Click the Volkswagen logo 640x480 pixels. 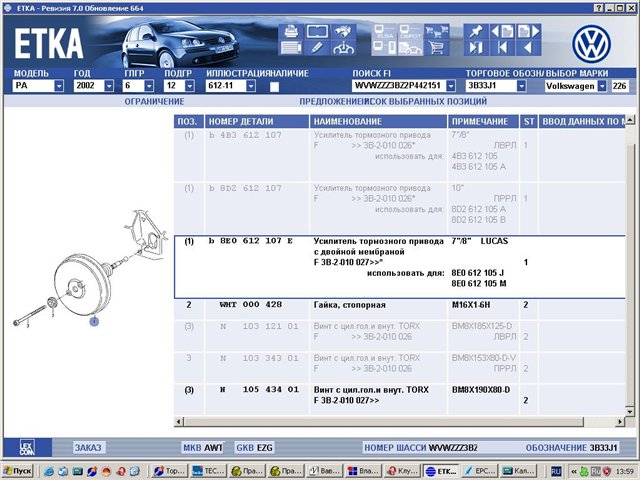pyautogui.click(x=591, y=44)
